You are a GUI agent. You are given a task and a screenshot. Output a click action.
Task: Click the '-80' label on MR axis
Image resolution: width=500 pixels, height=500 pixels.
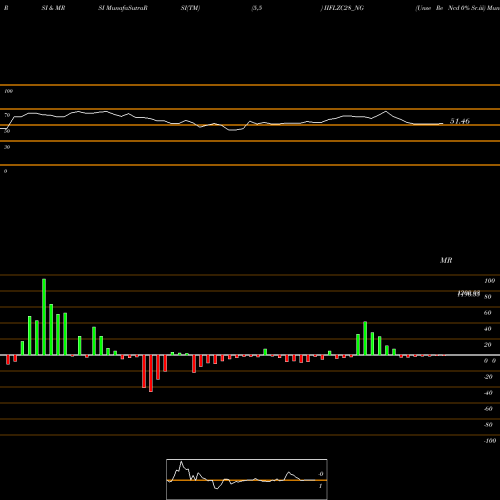488,425
